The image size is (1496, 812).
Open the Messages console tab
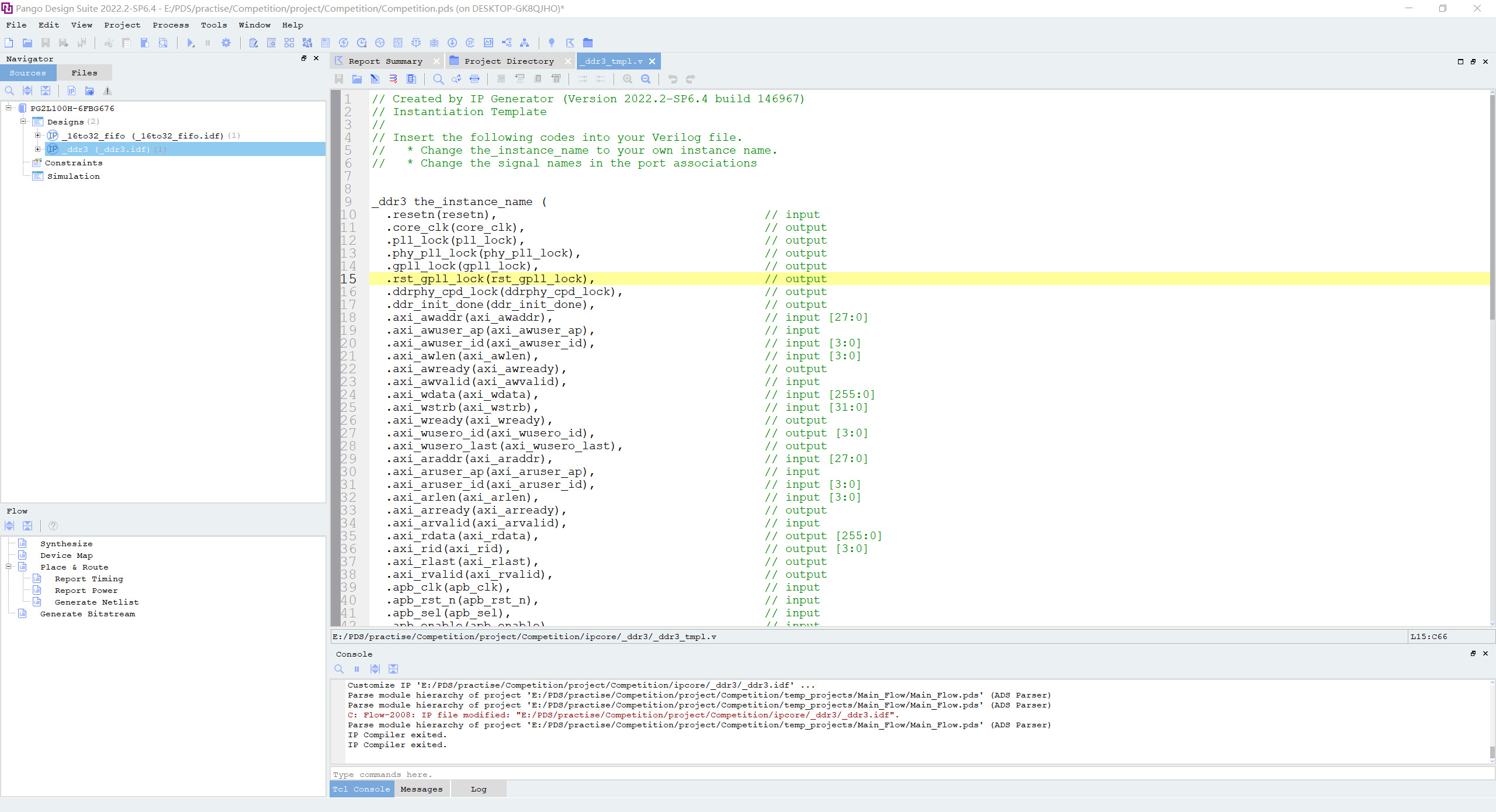click(421, 789)
